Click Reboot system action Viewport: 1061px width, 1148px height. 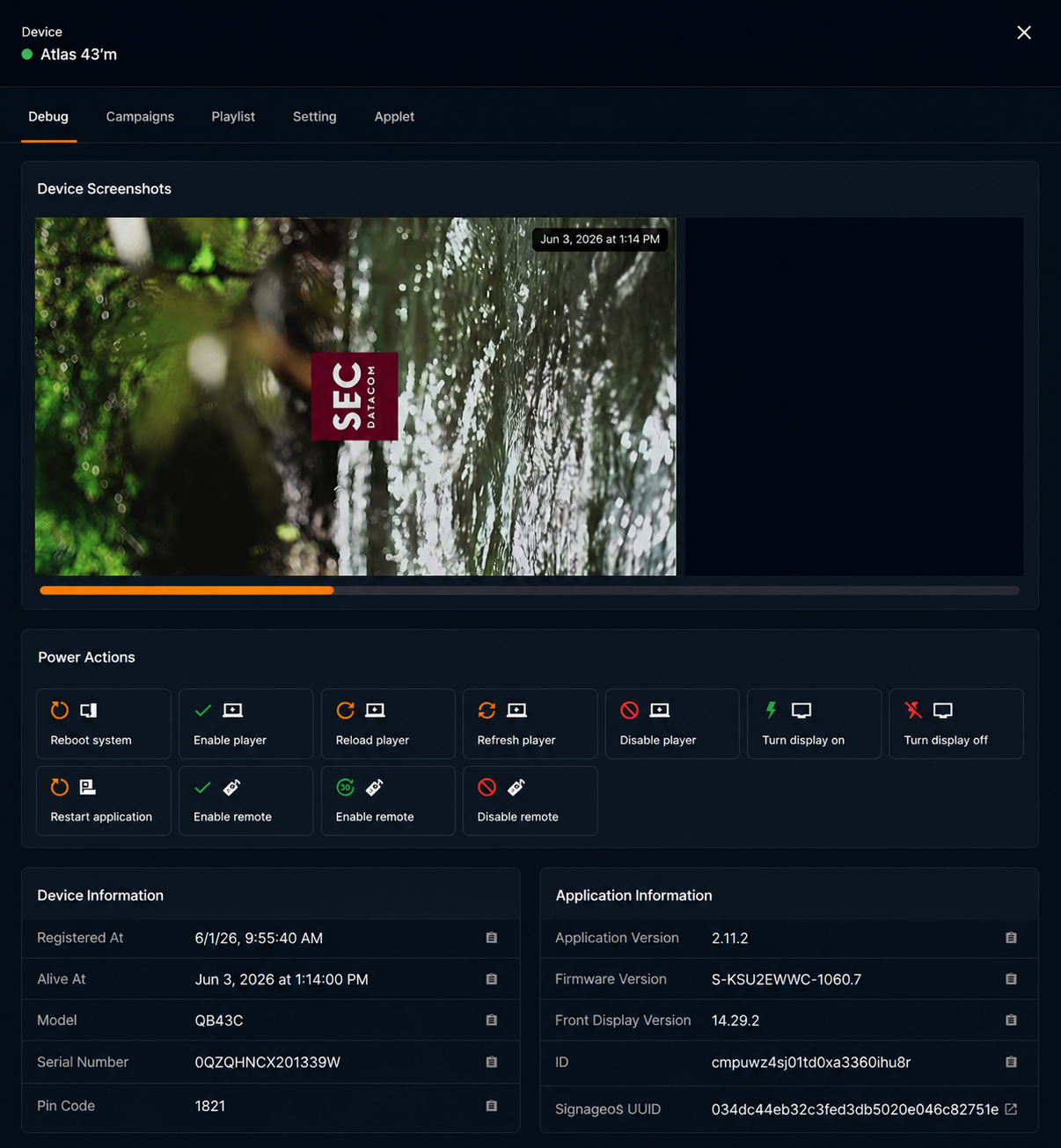click(x=104, y=724)
